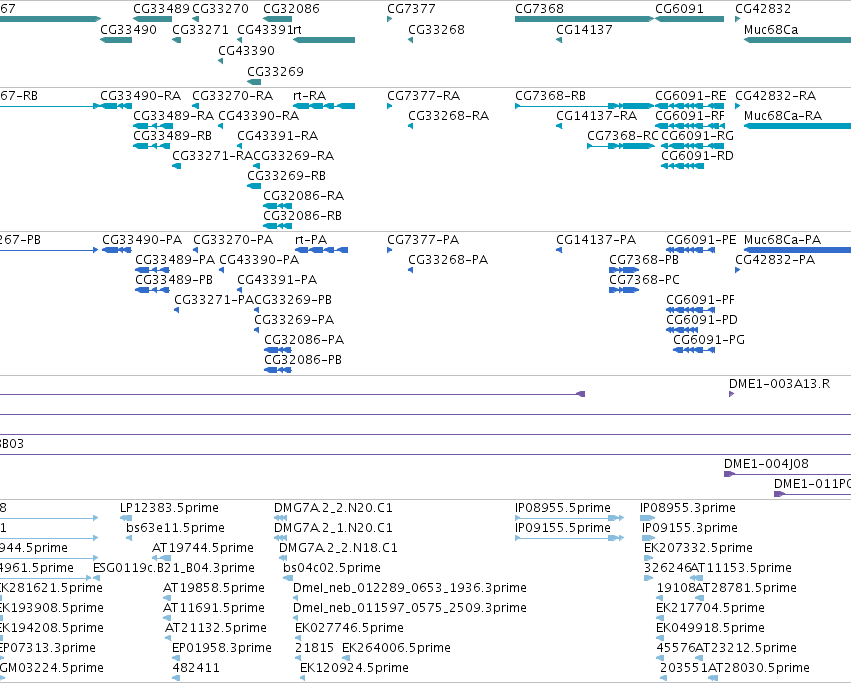Image resolution: width=851 pixels, height=683 pixels.
Task: Open the CG7377-PA protein label
Action: pyautogui.click(x=423, y=240)
